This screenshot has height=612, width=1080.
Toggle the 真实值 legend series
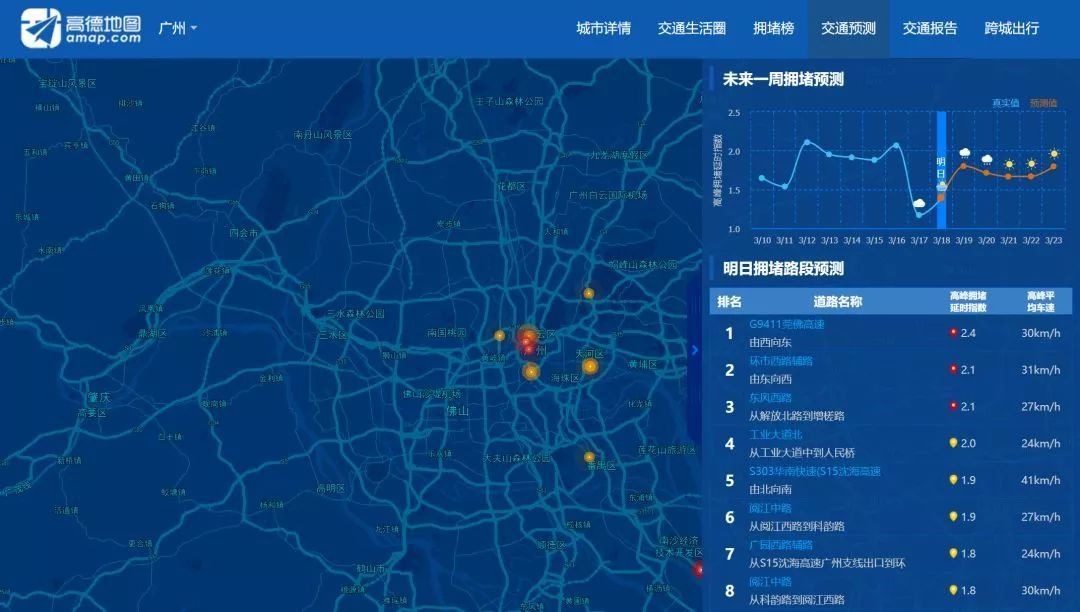(1005, 103)
